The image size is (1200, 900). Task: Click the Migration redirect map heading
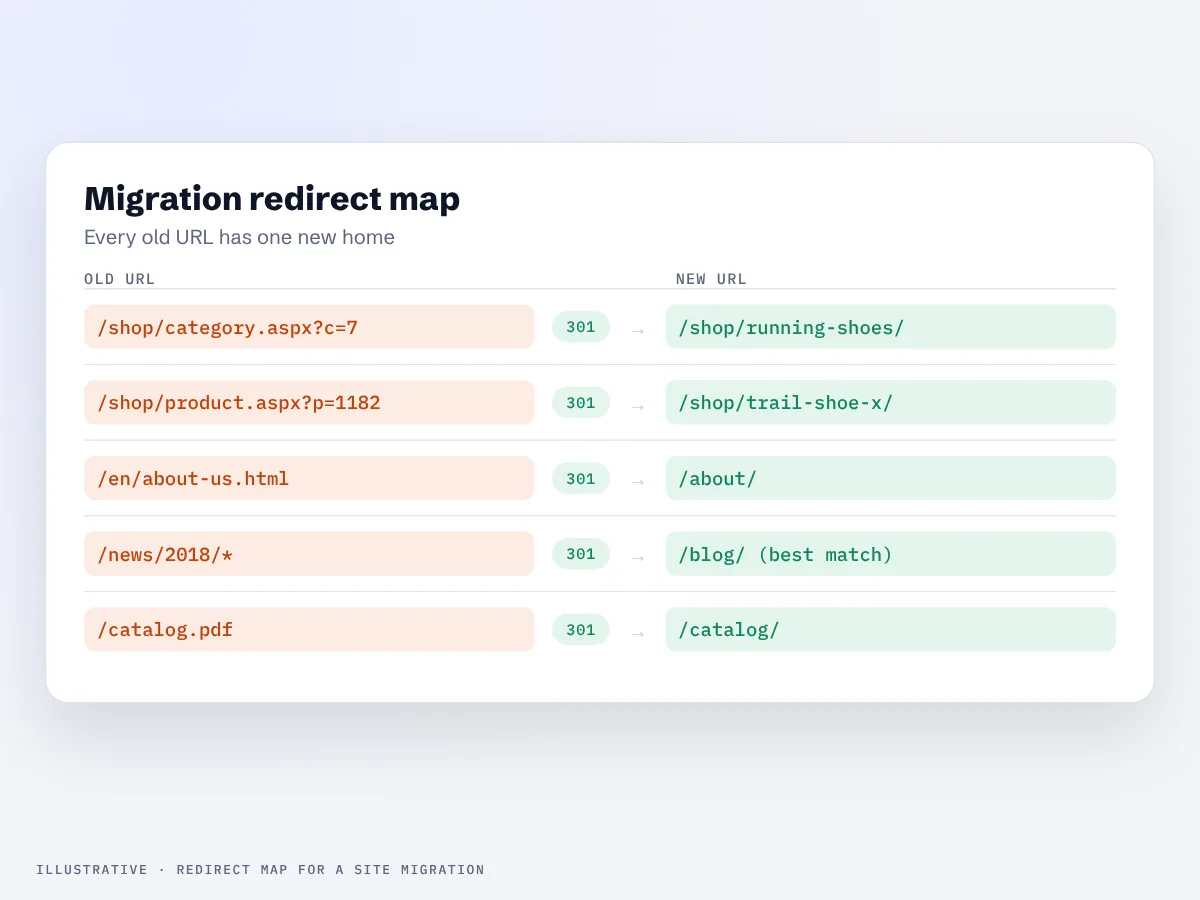pos(272,199)
